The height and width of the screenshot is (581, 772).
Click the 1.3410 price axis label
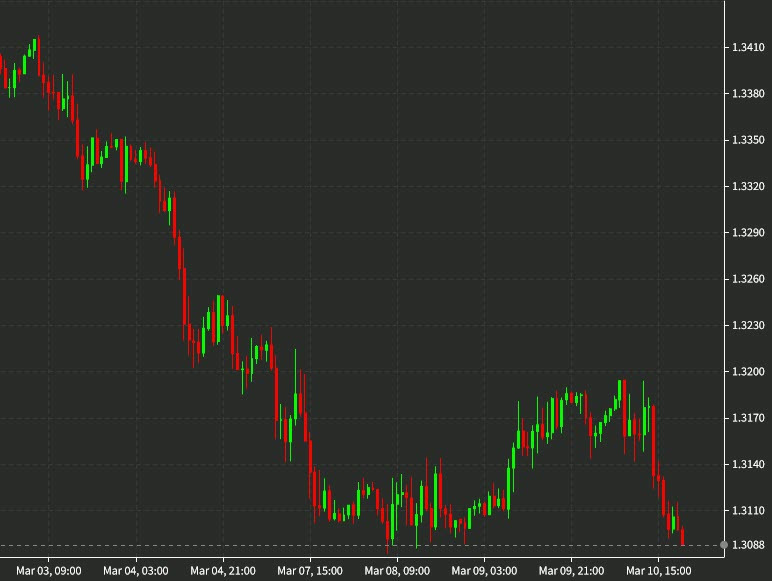point(748,47)
